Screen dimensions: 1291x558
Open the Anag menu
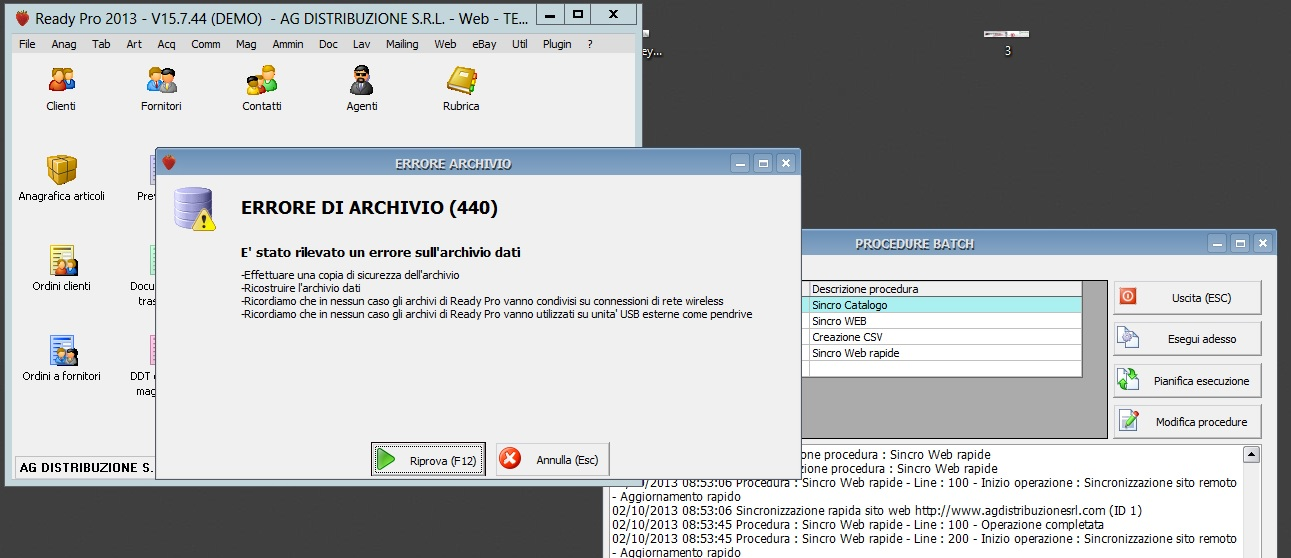tap(64, 44)
